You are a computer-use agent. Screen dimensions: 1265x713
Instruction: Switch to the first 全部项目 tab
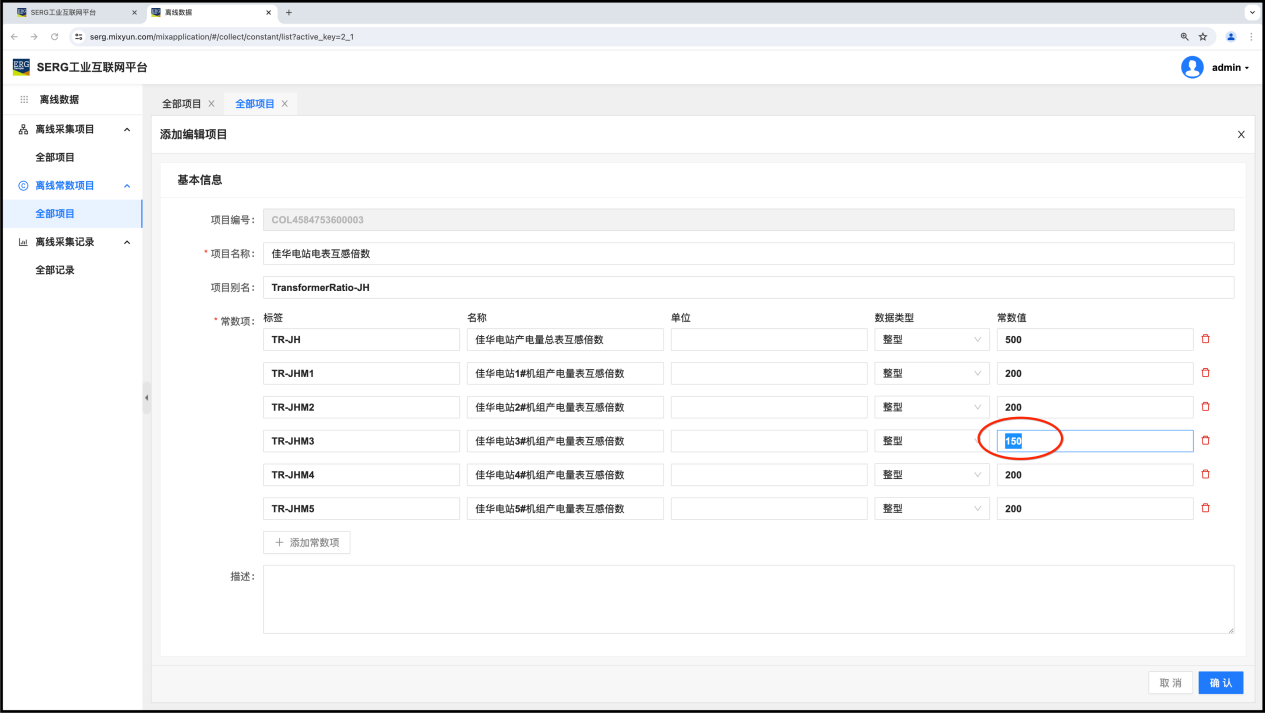pos(181,104)
